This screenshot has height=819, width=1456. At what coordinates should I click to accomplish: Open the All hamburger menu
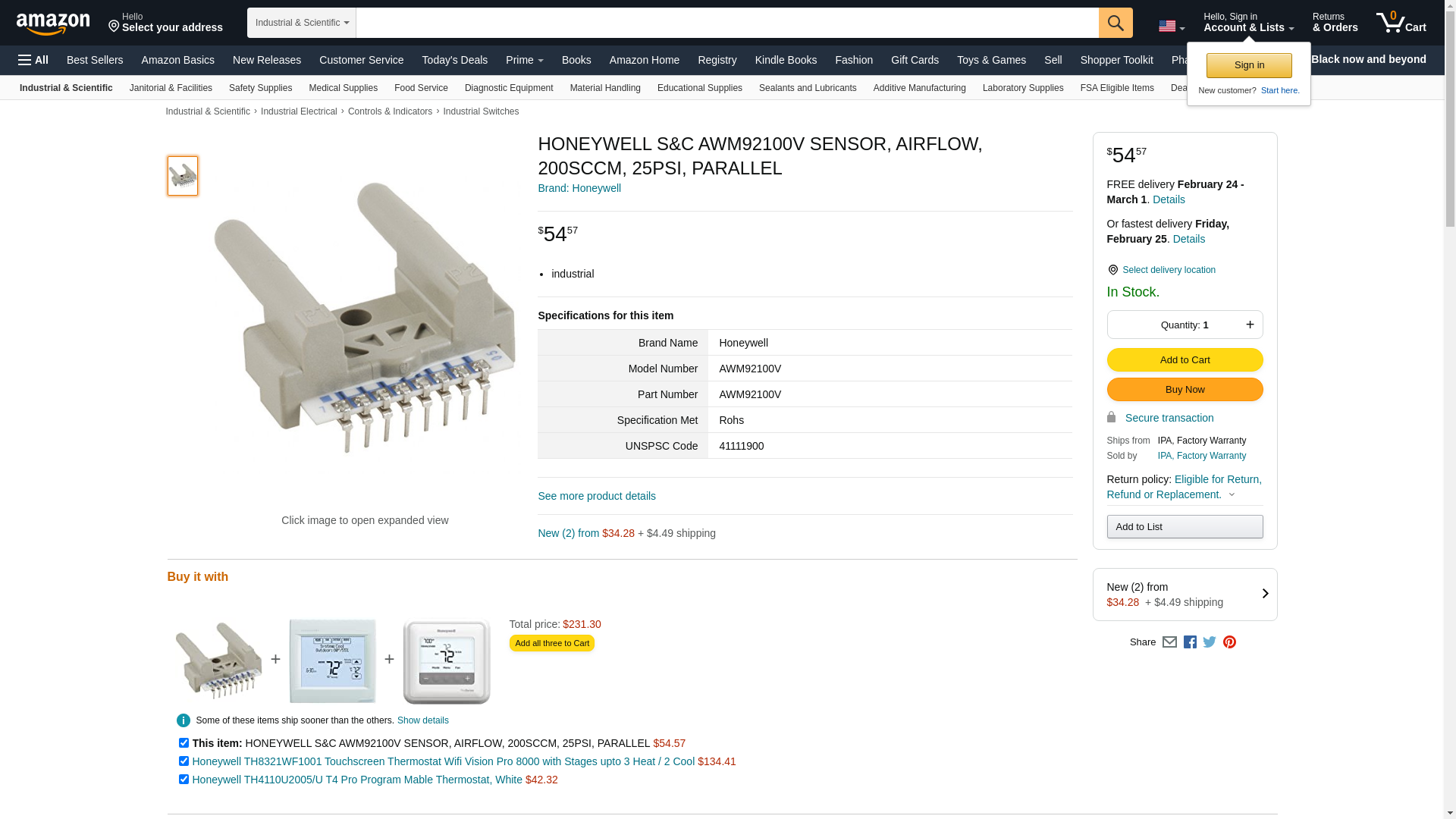33,60
